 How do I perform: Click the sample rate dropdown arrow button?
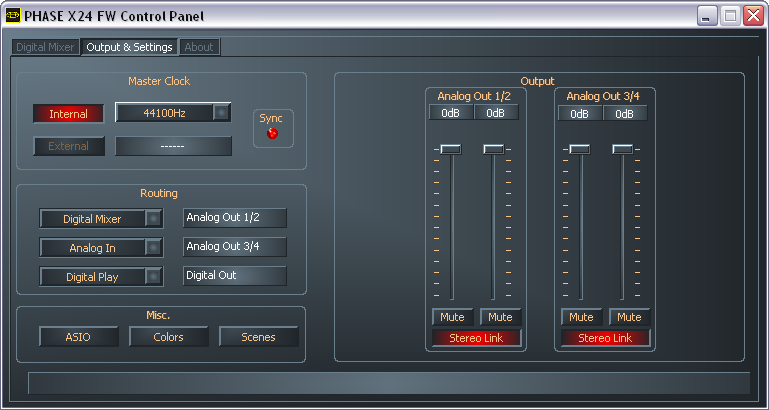[221, 113]
